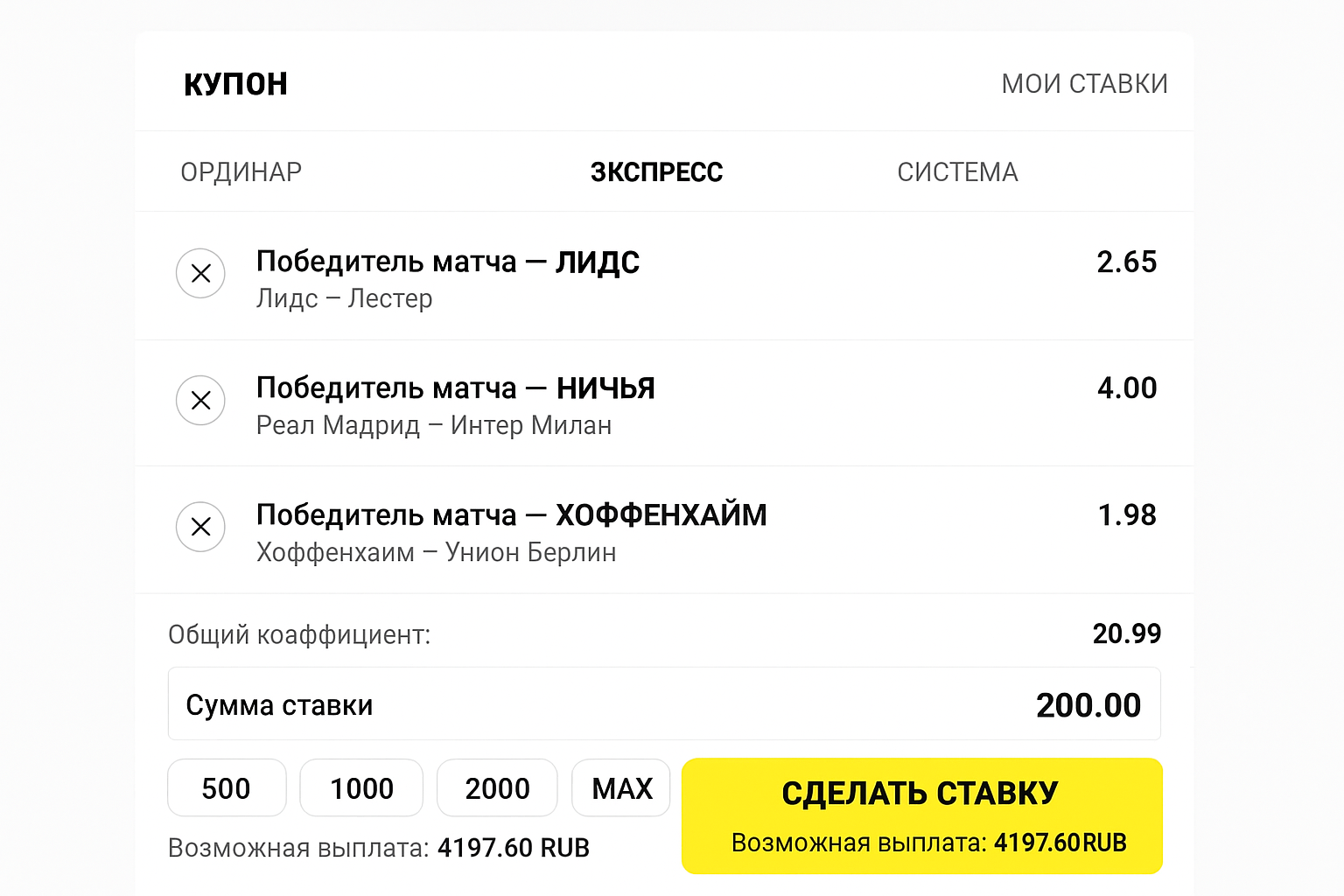Set stake to 2000 rubles

497,787
